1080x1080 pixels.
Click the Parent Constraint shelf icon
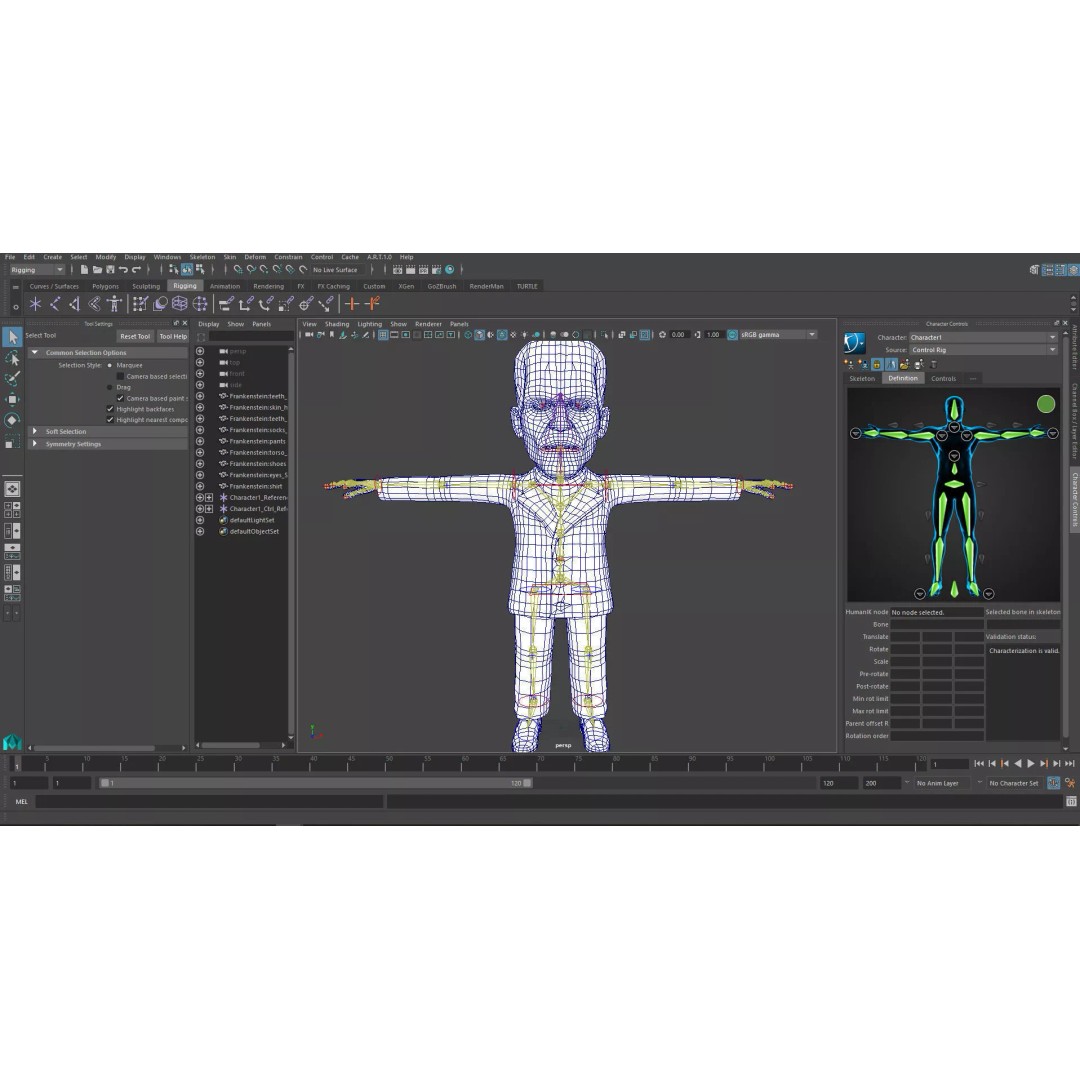(x=226, y=304)
